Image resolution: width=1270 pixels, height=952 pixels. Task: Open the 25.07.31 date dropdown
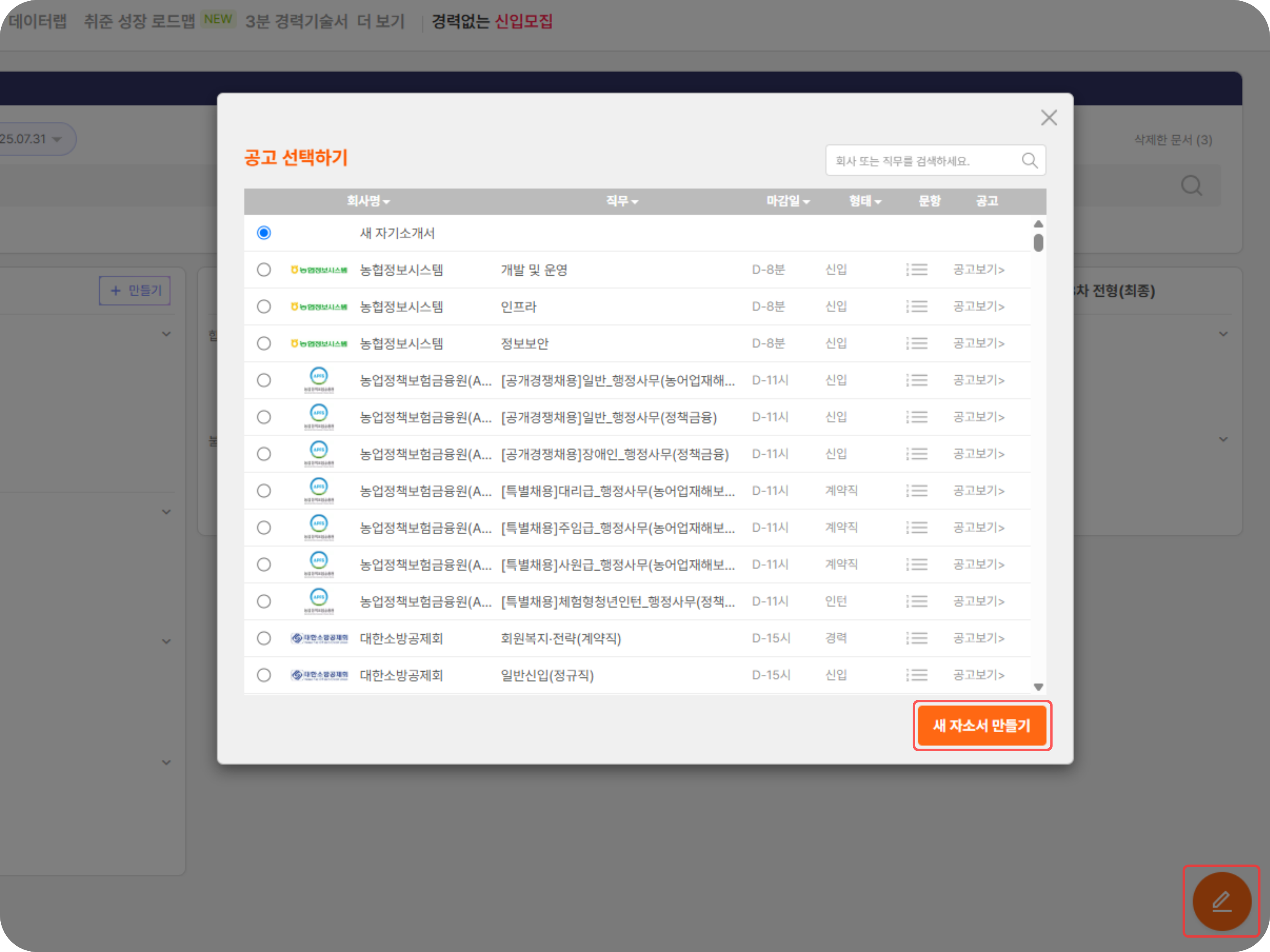pos(36,138)
